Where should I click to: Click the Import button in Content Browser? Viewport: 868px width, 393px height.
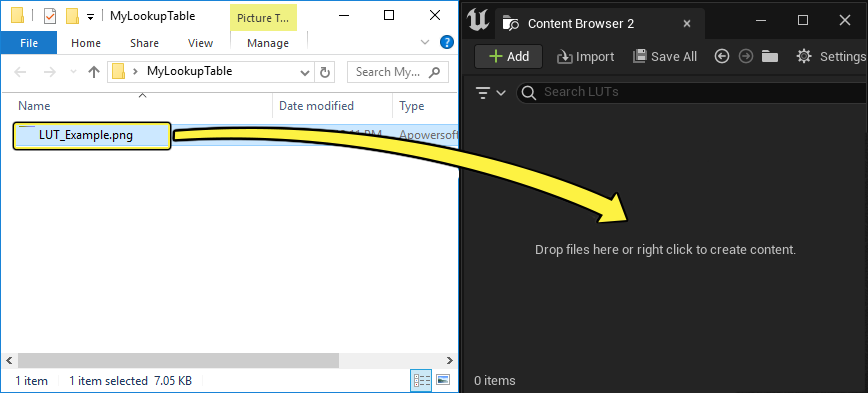click(x=586, y=56)
